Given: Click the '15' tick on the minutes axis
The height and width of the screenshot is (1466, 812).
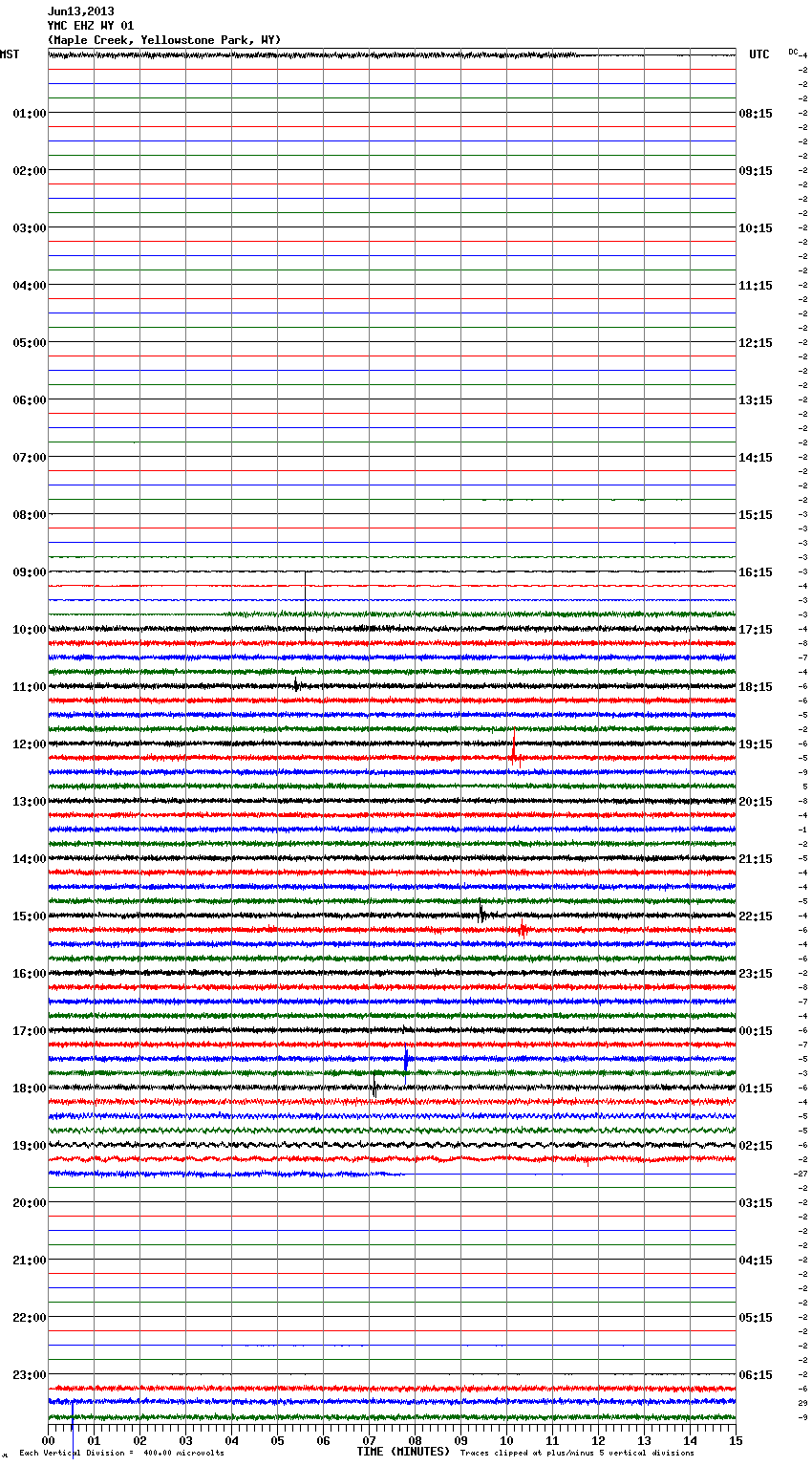Looking at the screenshot, I should (x=736, y=1440).
